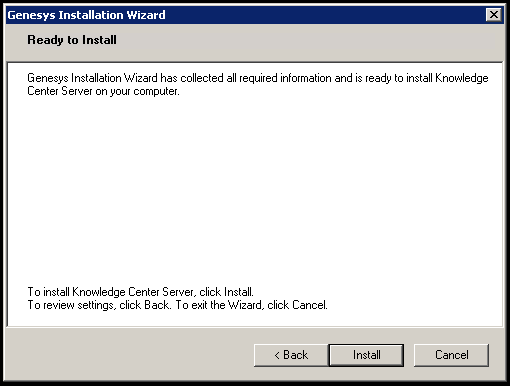Click the Genesys Installation Wizard title bar
The width and height of the screenshot is (510, 386).
pos(245,15)
